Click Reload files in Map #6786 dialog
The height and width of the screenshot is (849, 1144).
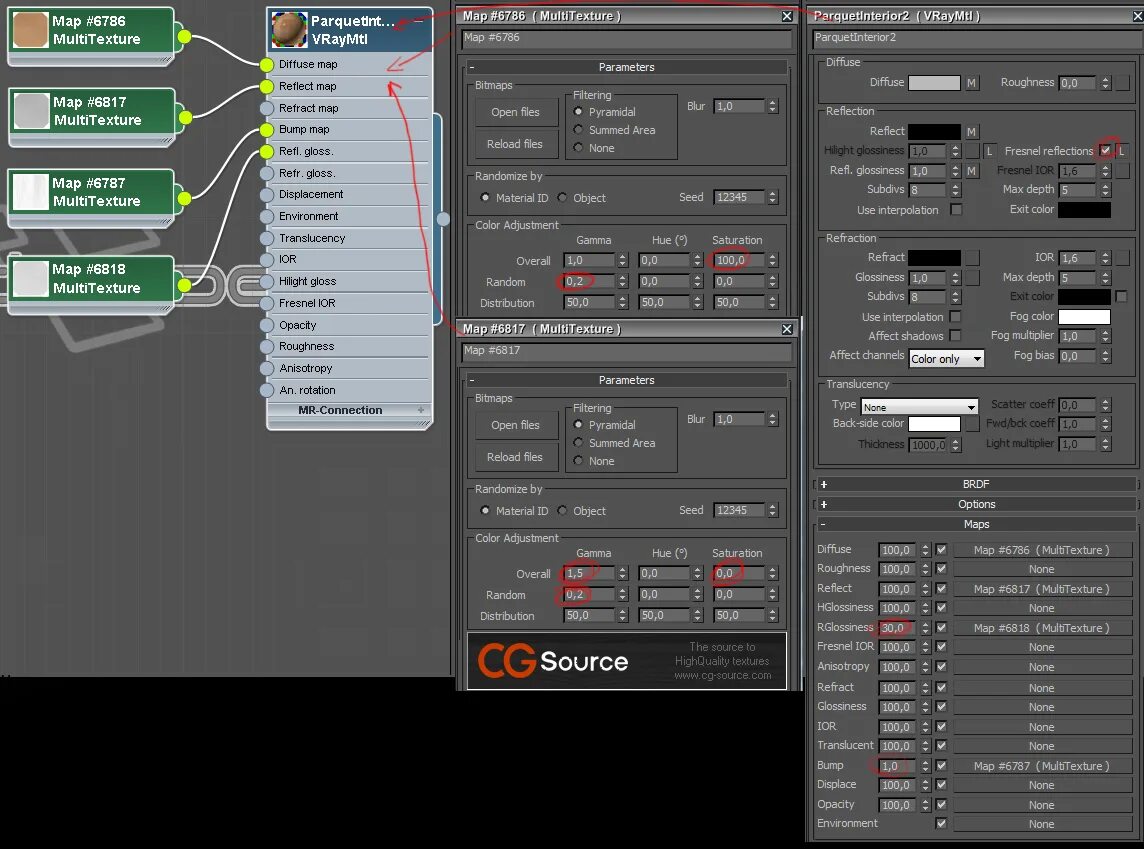coord(515,144)
